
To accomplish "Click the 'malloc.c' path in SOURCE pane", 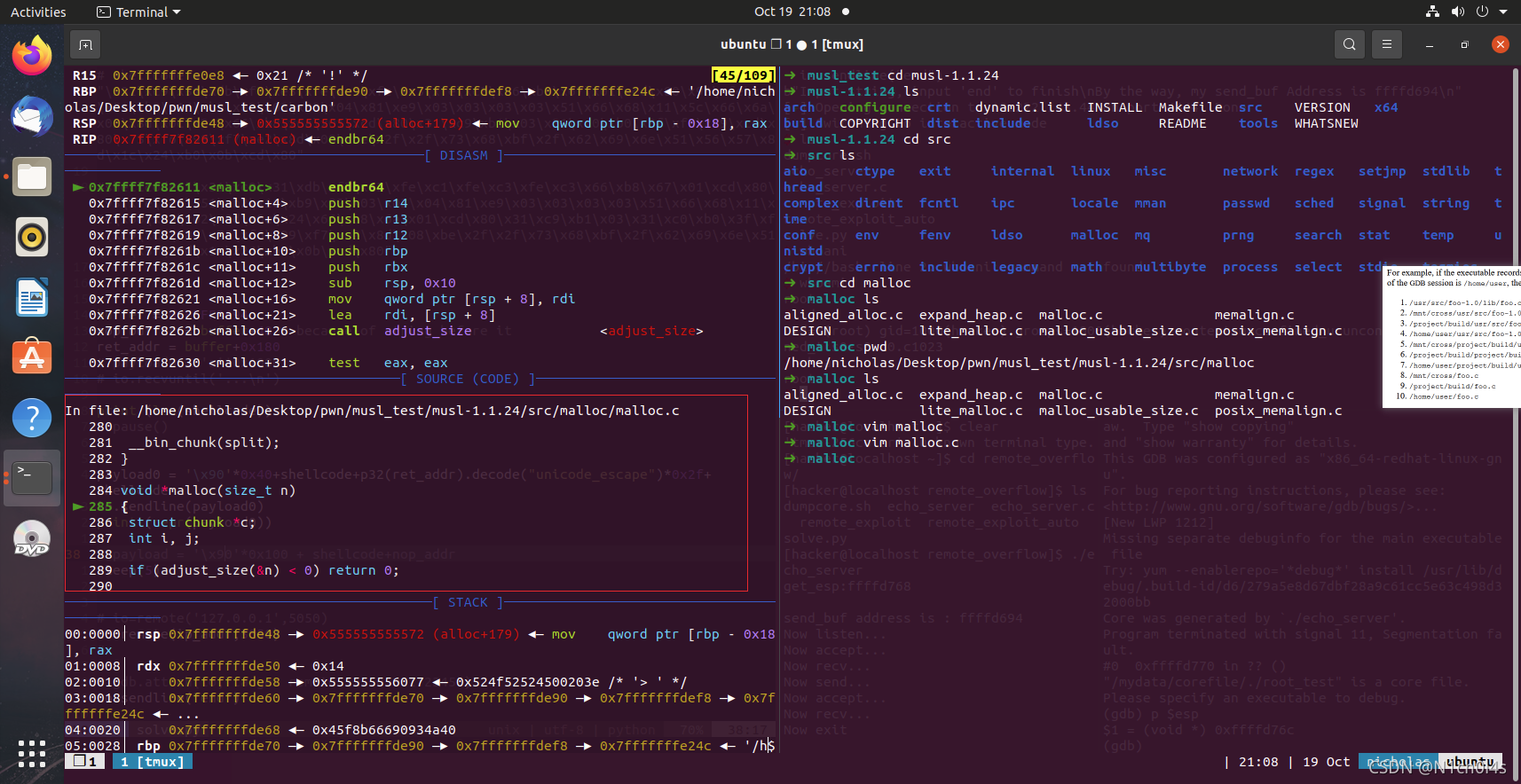I will tap(408, 411).
